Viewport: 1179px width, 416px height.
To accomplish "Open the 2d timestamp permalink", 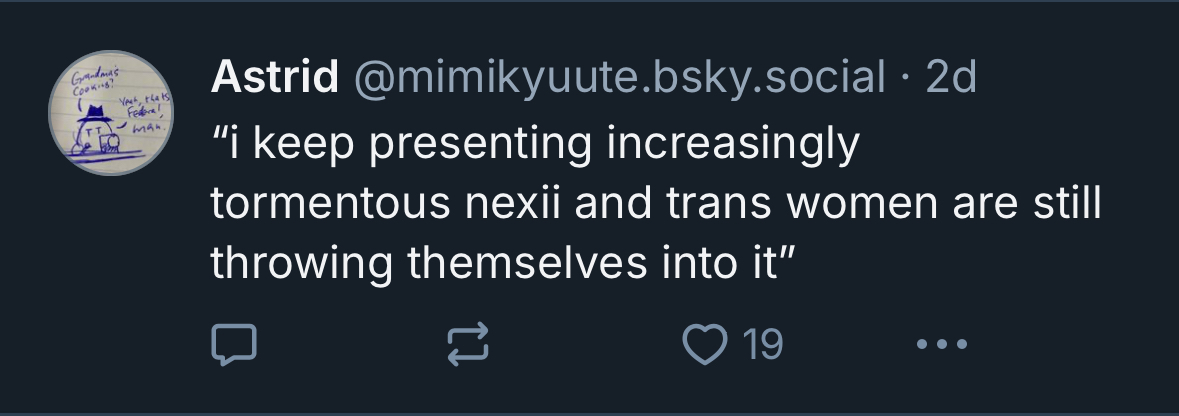I will (x=950, y=77).
